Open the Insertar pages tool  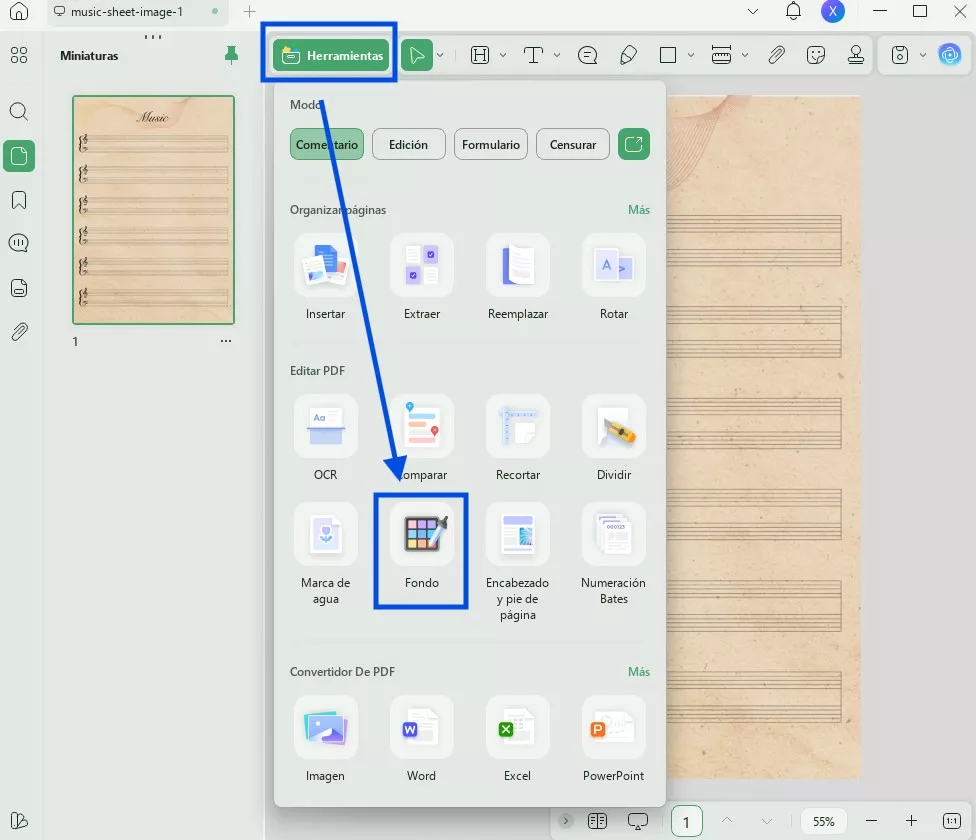point(325,277)
